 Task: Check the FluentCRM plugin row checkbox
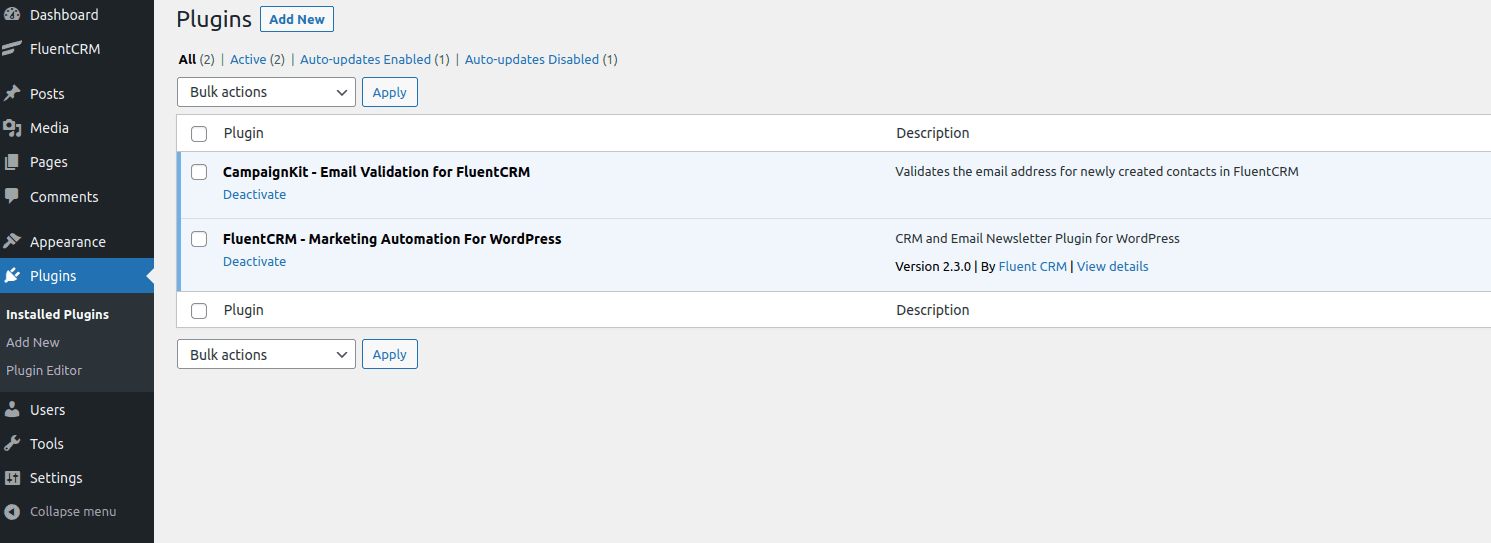coord(199,239)
